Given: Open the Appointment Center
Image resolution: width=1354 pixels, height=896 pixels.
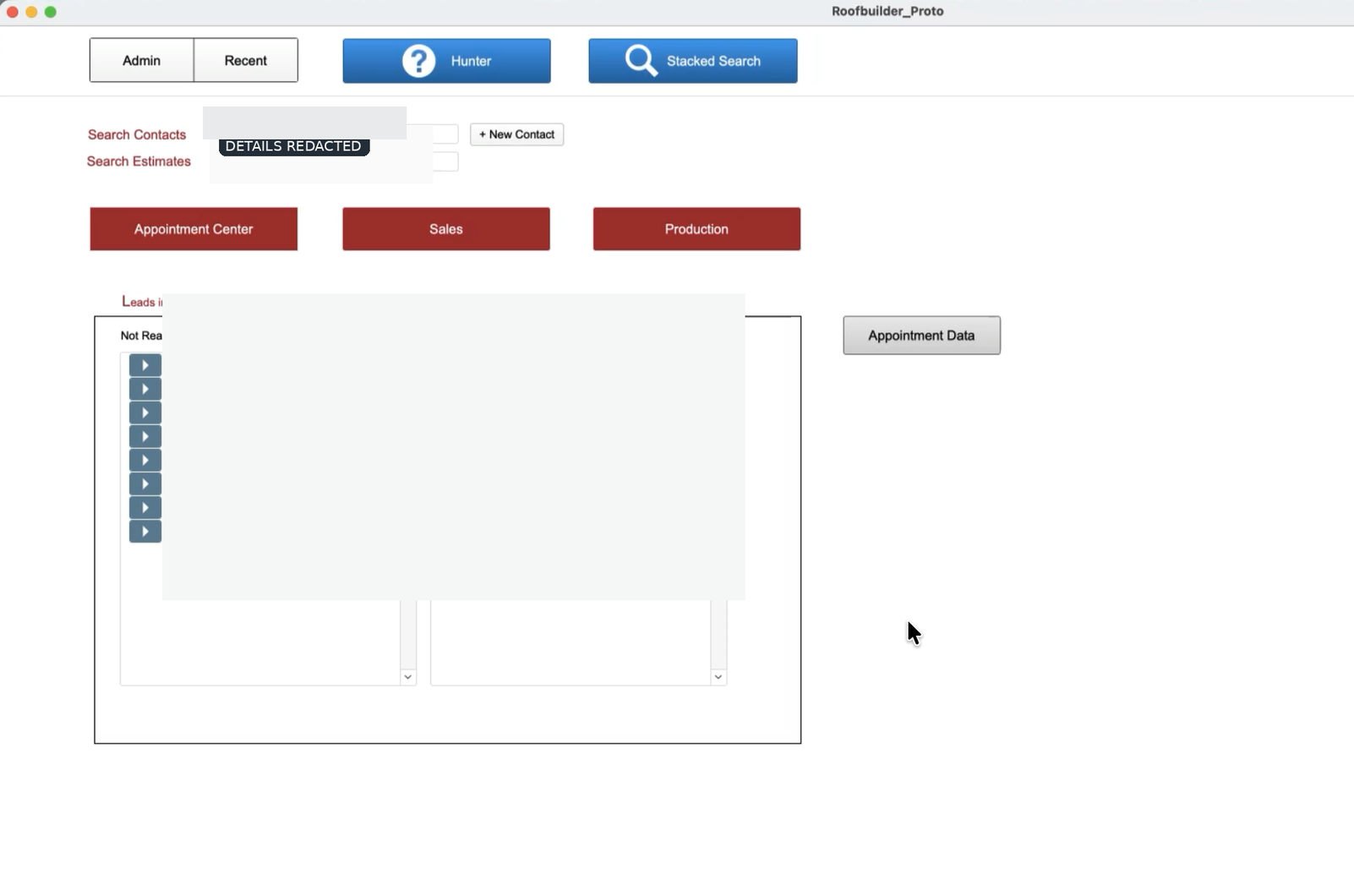Looking at the screenshot, I should click(x=194, y=229).
